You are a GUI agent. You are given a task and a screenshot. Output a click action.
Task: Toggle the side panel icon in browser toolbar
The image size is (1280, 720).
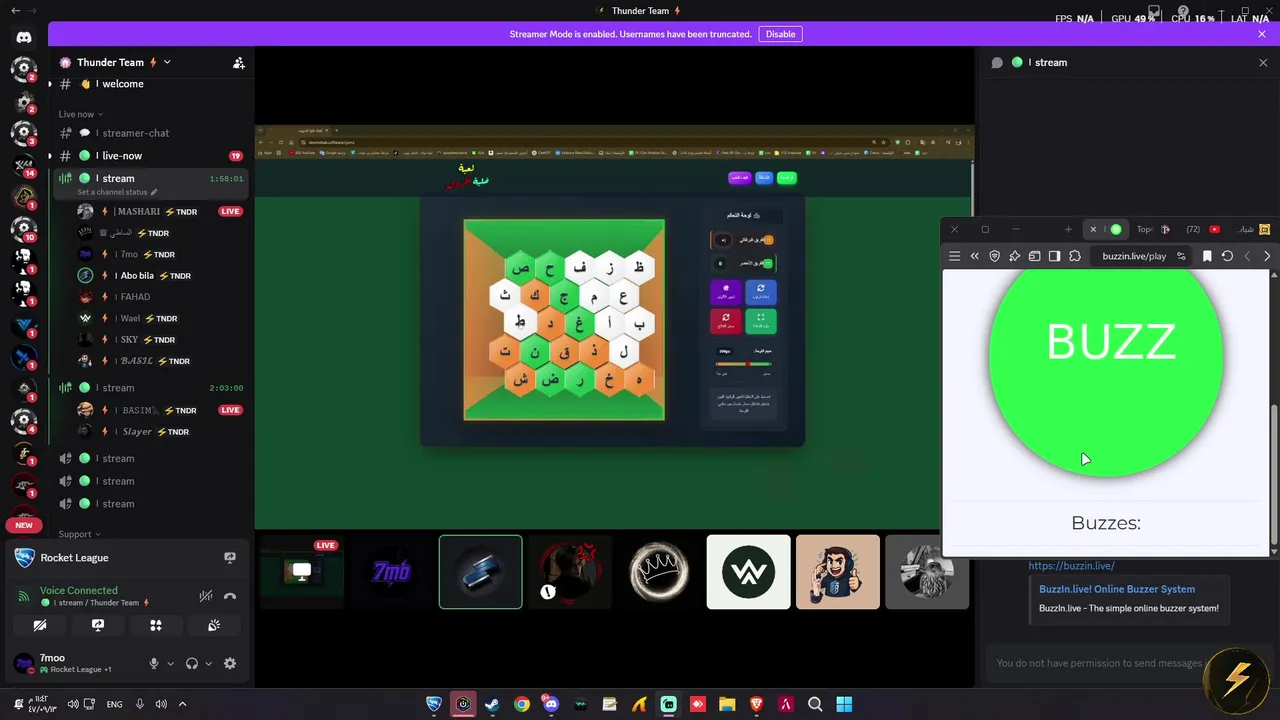pos(1055,256)
